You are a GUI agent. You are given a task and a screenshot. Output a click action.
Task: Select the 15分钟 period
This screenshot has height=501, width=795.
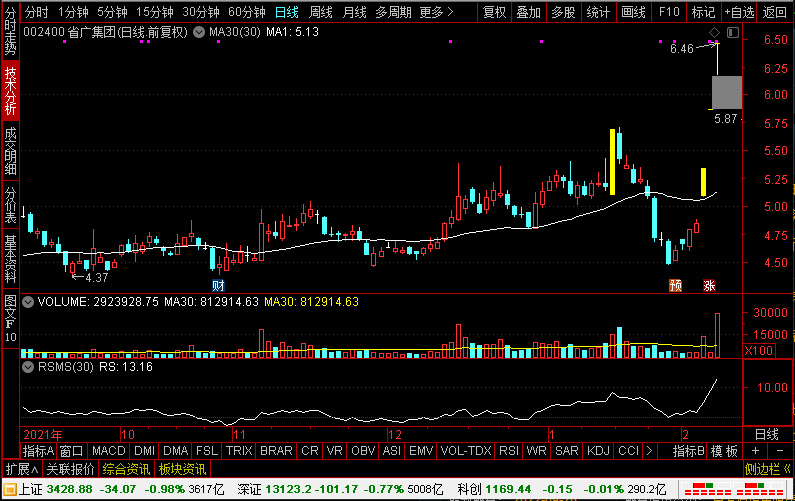point(155,12)
